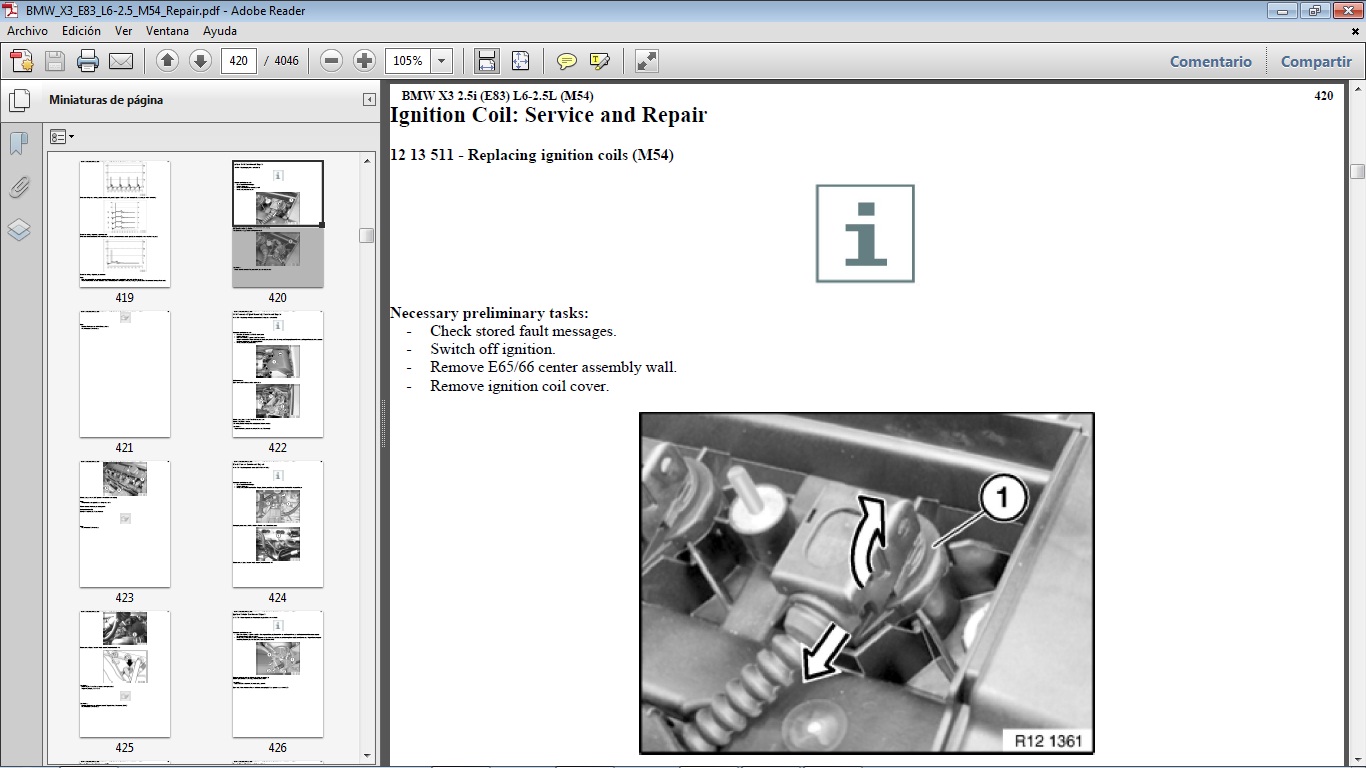Screen dimensions: 1366x768
Task: Select page 420 thumbnail
Action: (278, 224)
